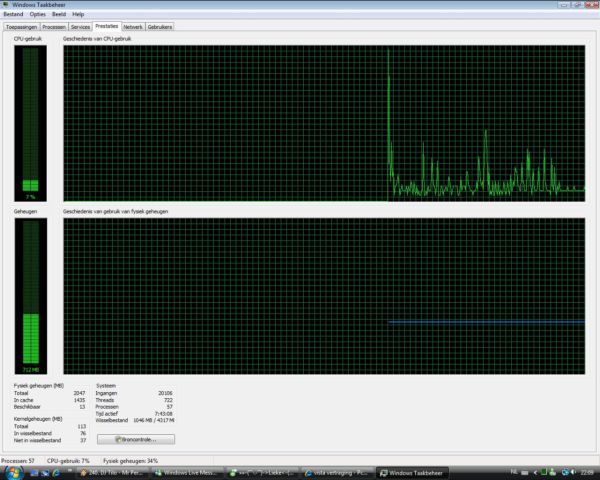This screenshot has height=480, width=600.
Task: Click the Geheugen usage meter
Action: (x=31, y=296)
